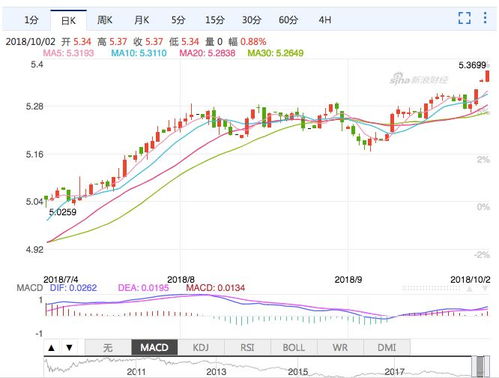This screenshot has width=499, height=378.
Task: Select the 日K daily candlestick tab
Action: tap(69, 20)
